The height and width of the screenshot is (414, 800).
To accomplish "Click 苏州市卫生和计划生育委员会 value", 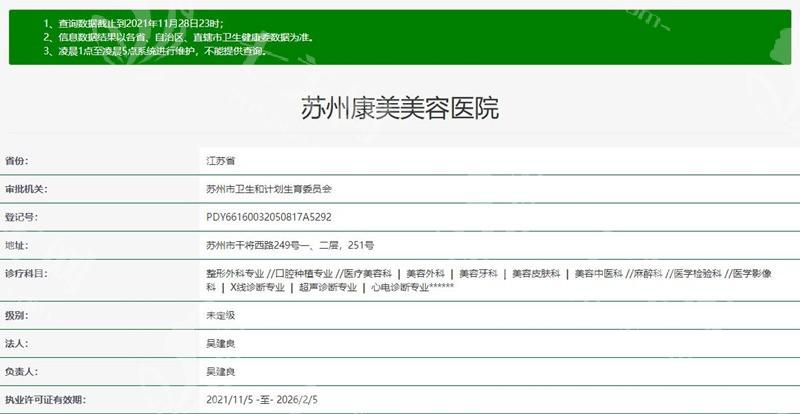I will click(x=269, y=189).
